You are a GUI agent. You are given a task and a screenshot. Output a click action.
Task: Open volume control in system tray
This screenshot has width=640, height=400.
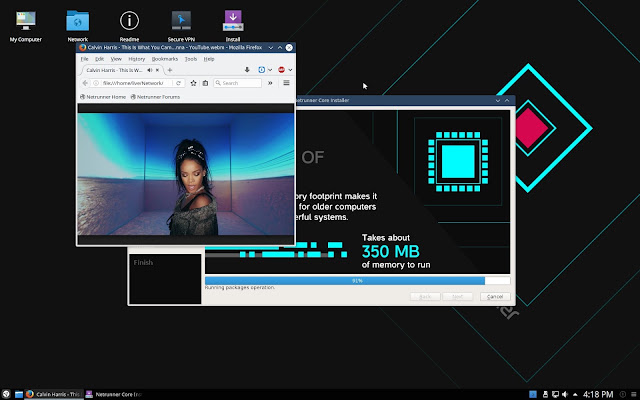[565, 394]
